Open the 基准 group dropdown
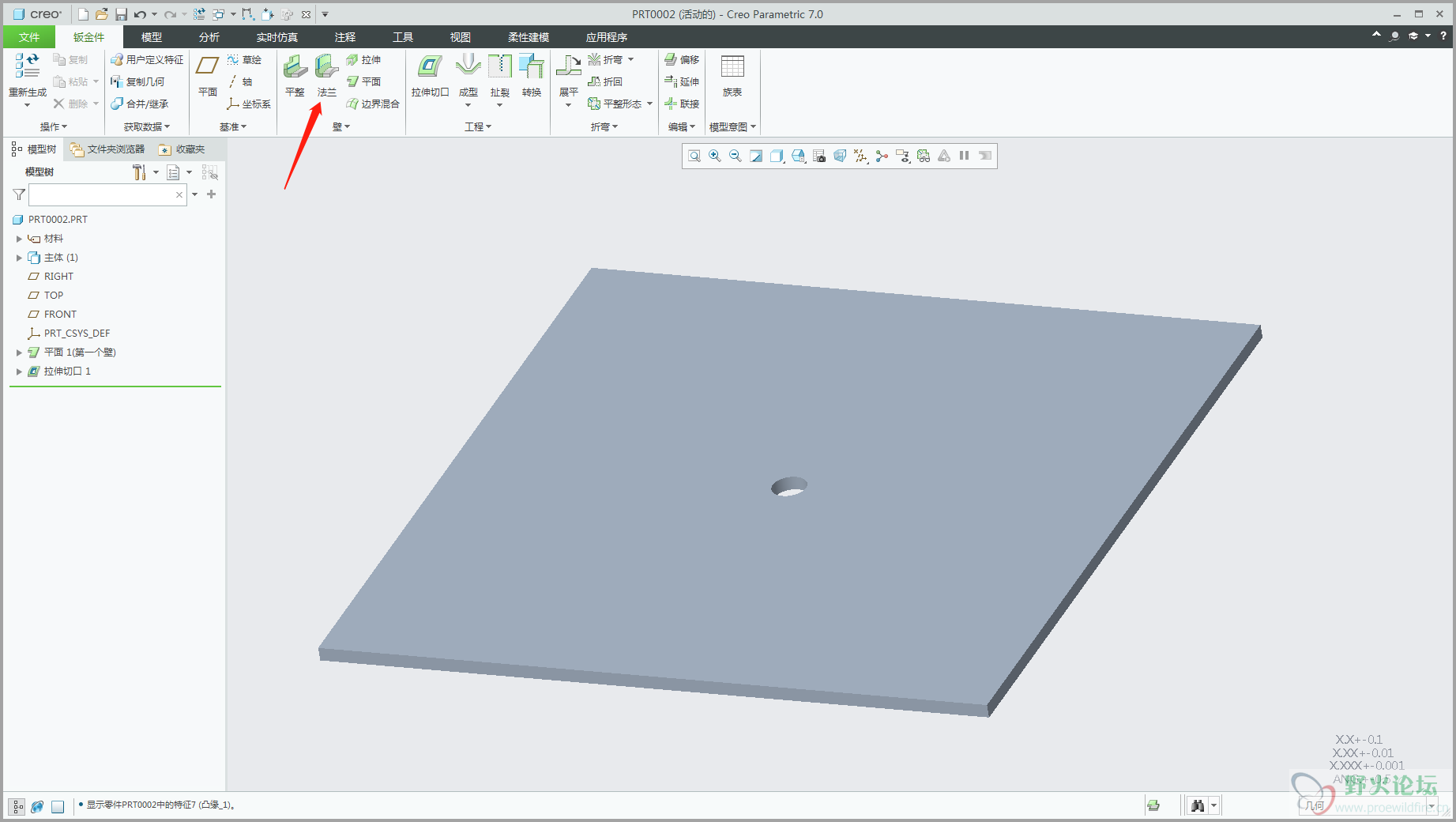This screenshot has width=1456, height=822. coord(233,126)
